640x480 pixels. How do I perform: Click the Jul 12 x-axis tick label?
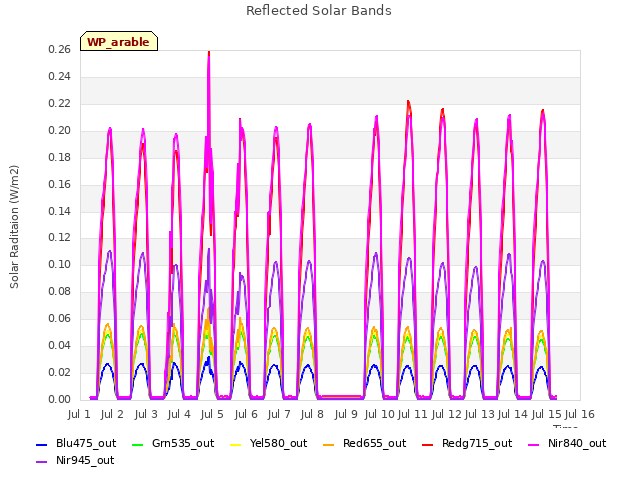[446, 414]
